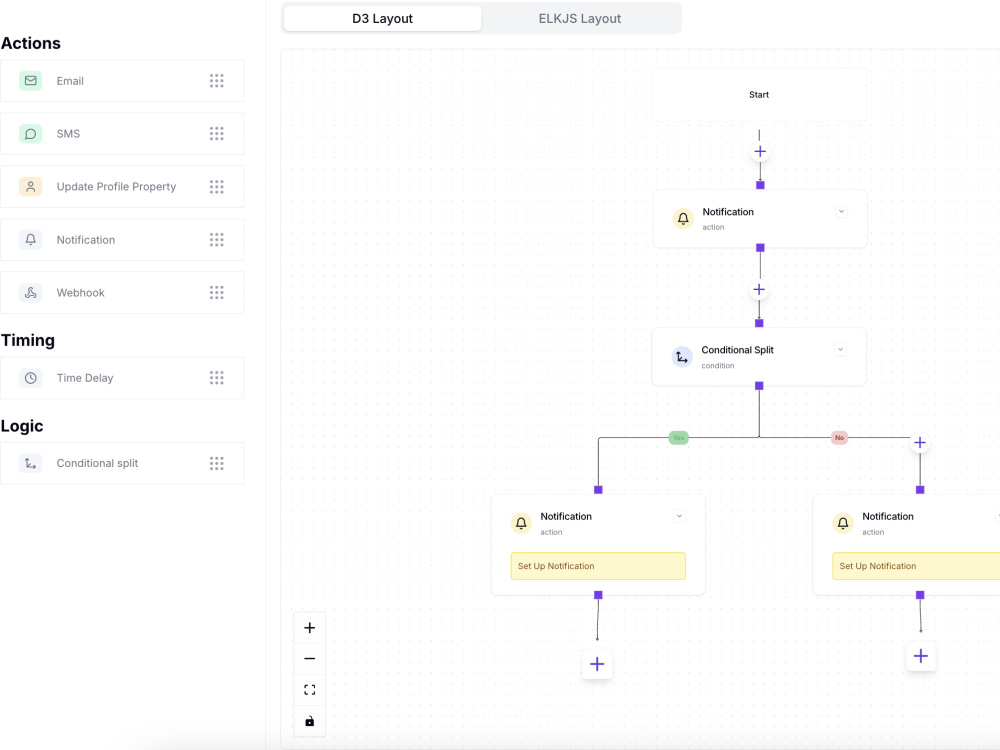Screen dimensions: 1000x750
Task: Click the SMS chat bubble icon
Action: pos(31,134)
